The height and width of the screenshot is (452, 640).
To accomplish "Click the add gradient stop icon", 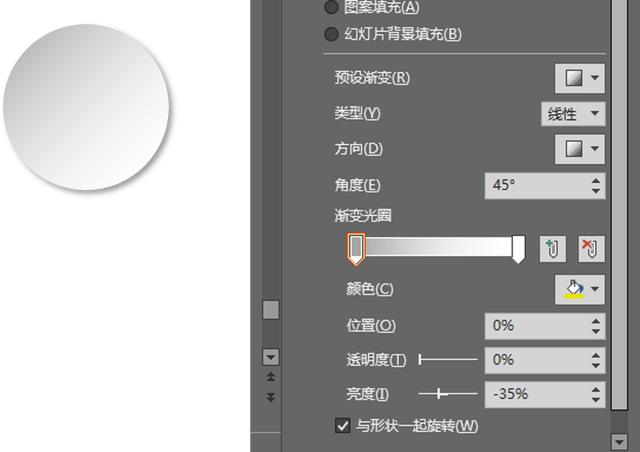I will [x=551, y=249].
